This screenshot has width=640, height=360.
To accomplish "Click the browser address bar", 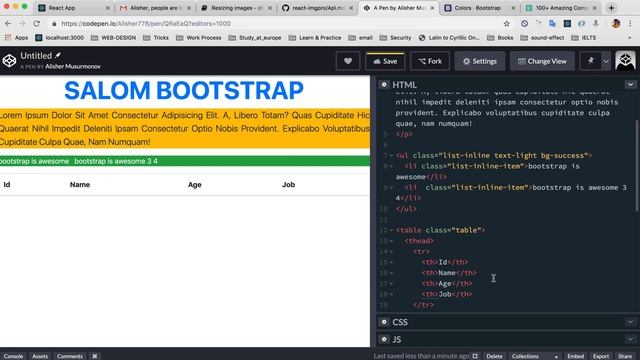I will pos(278,24).
